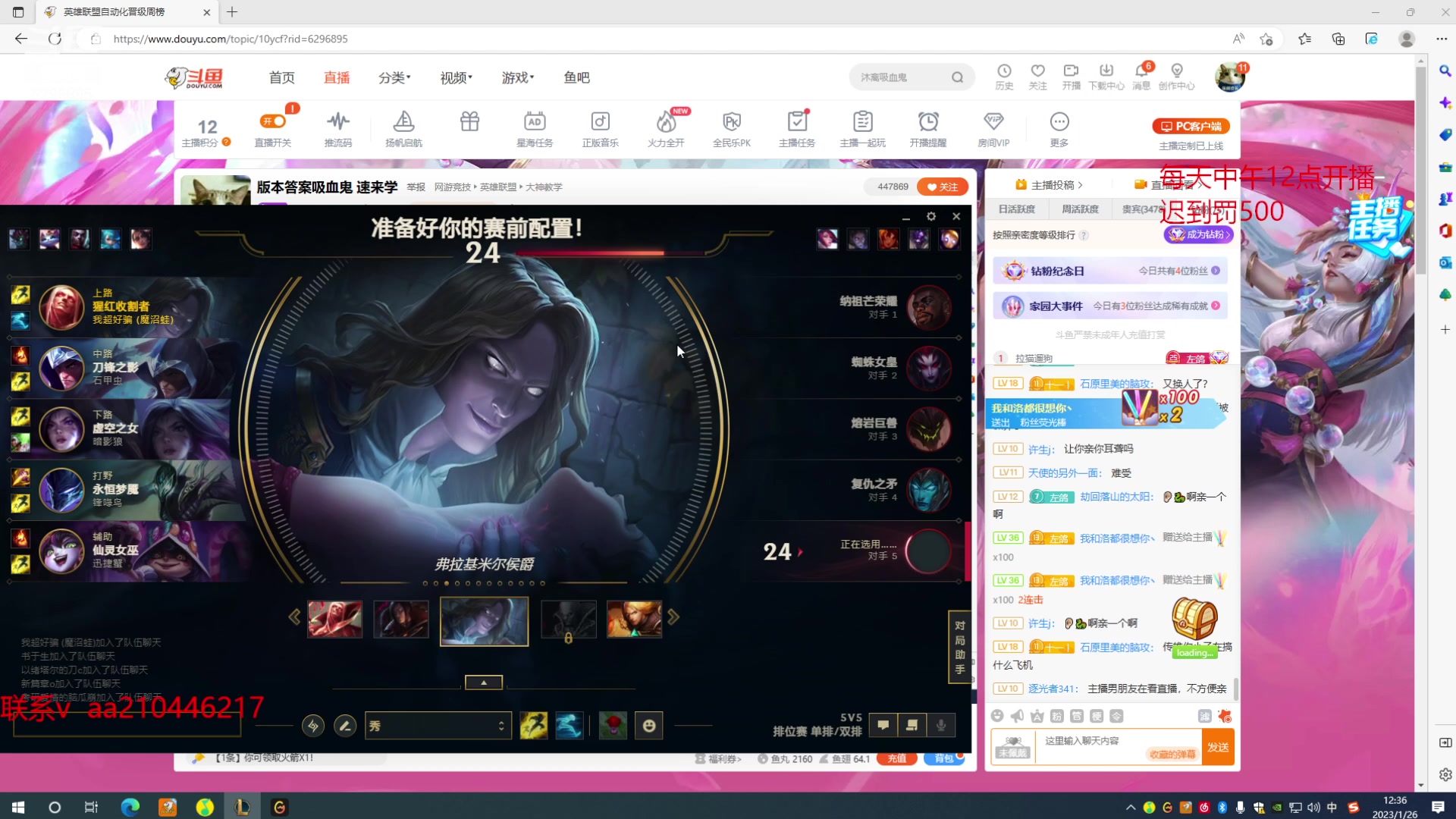Viewport: 1456px width, 819px height.
Task: Open 主播任务 checklist tool
Action: (797, 128)
